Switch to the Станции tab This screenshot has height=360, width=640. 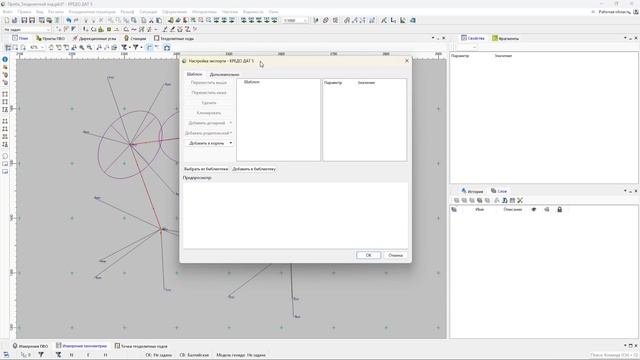(x=135, y=38)
